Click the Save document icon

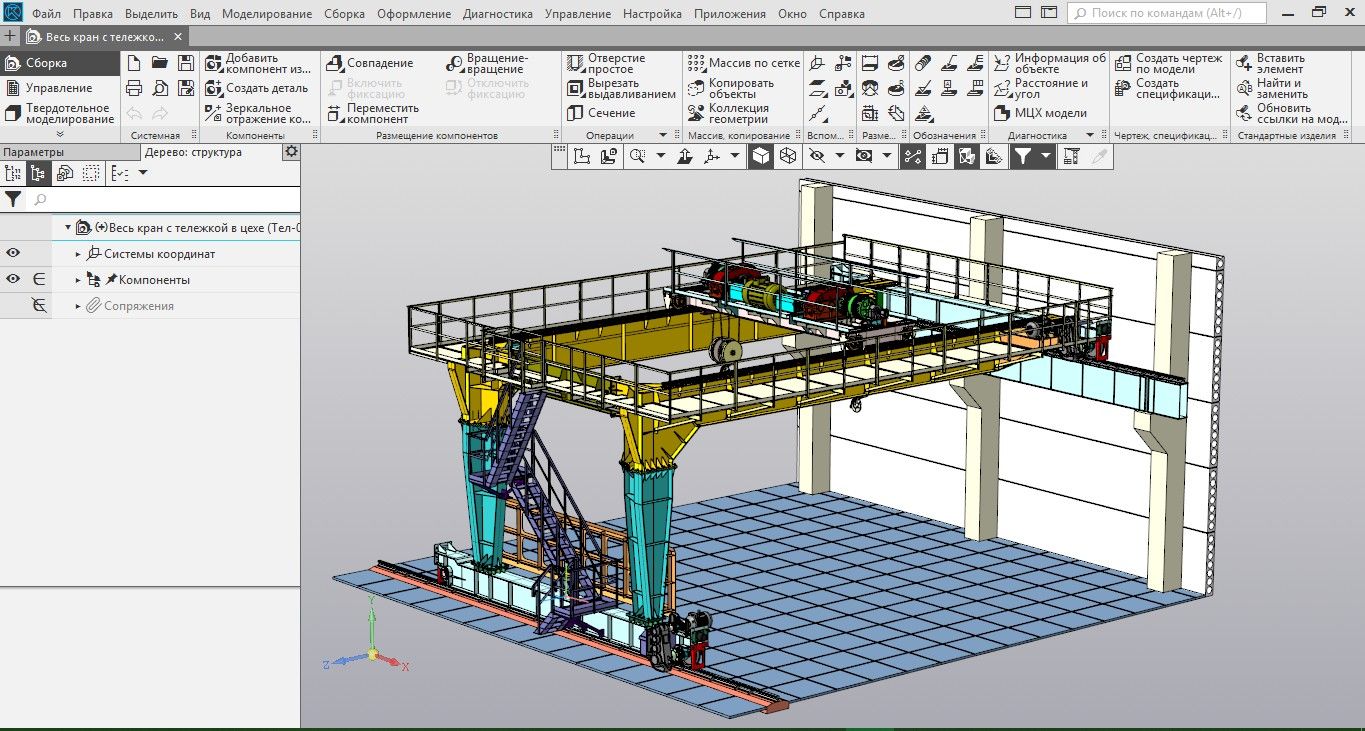[186, 63]
